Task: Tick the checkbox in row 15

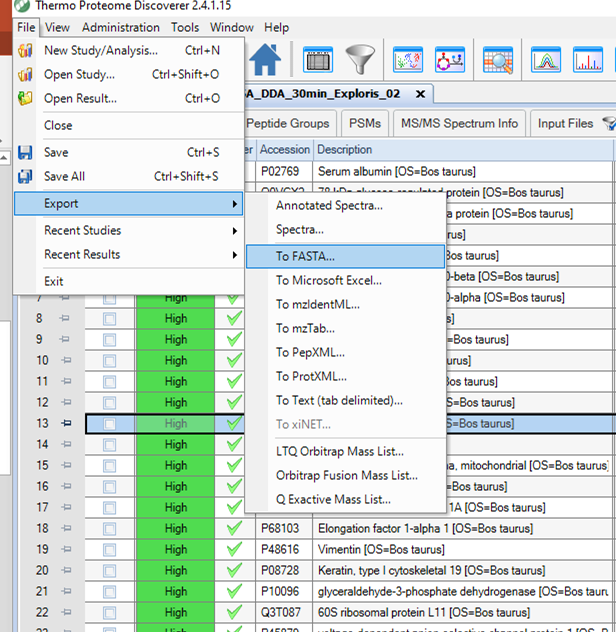Action: [x=109, y=466]
